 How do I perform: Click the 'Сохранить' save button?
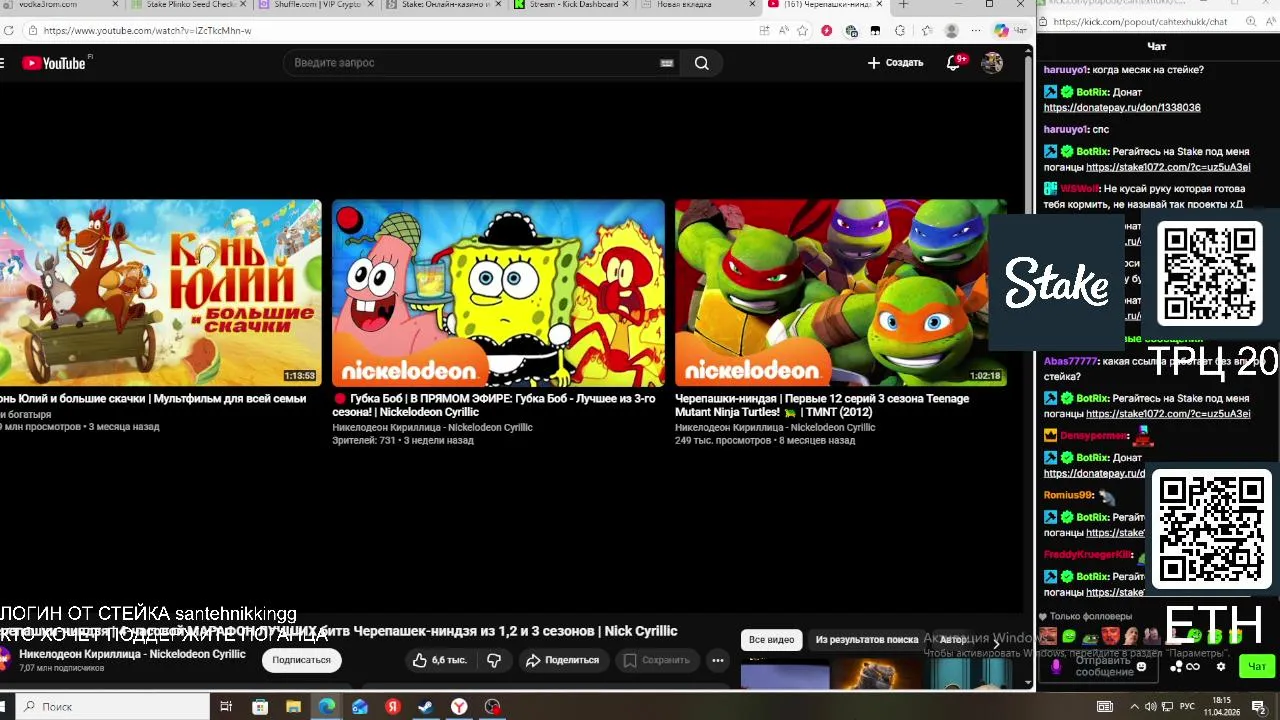[657, 660]
